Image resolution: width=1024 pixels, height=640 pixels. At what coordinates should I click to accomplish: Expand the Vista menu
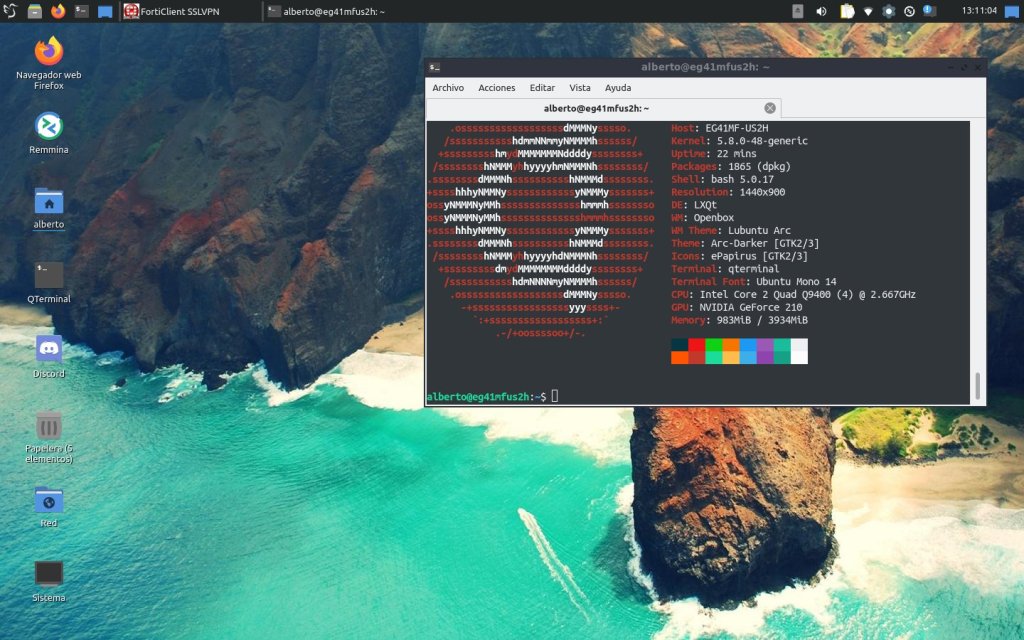pyautogui.click(x=580, y=88)
